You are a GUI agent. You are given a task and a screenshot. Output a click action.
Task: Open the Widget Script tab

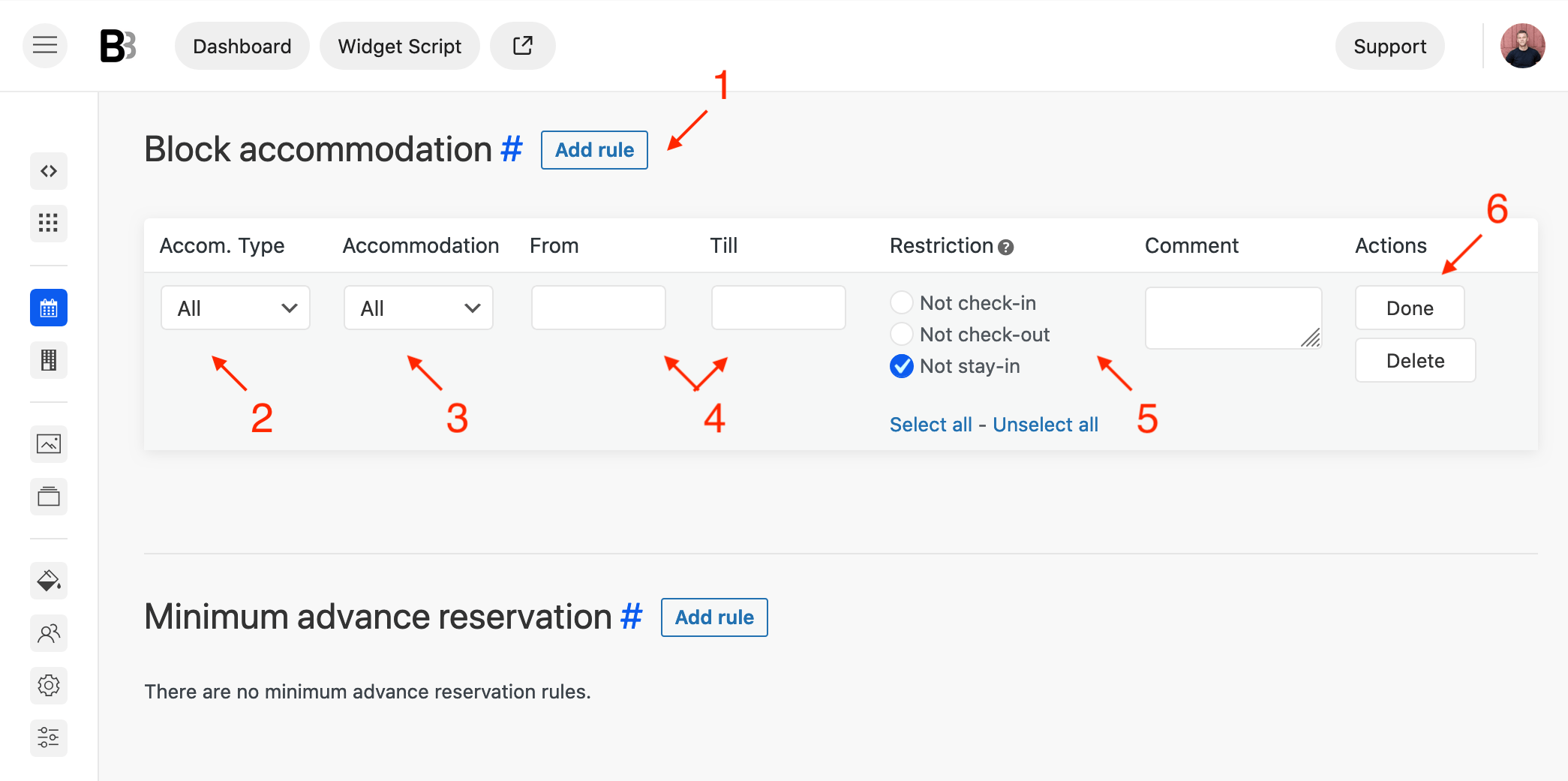(x=400, y=46)
